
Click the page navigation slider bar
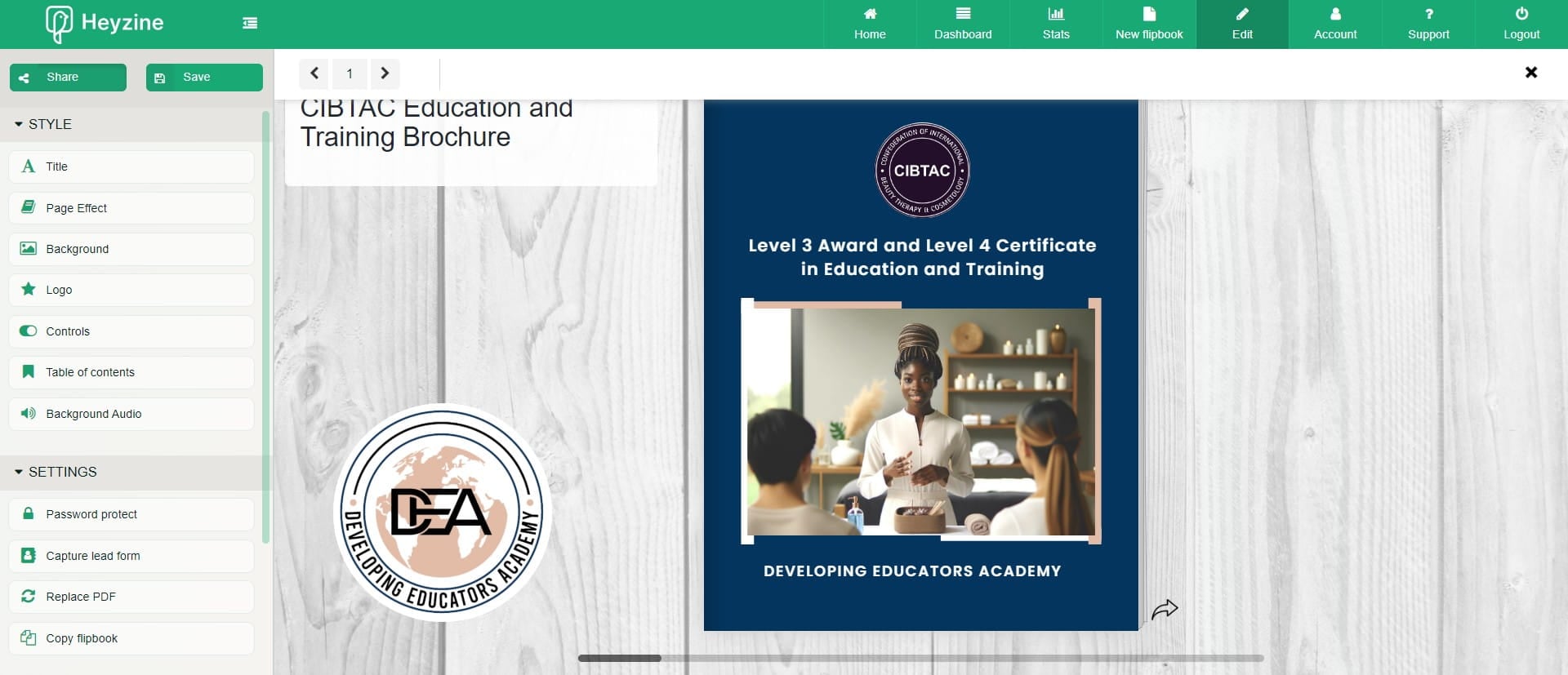click(x=921, y=658)
